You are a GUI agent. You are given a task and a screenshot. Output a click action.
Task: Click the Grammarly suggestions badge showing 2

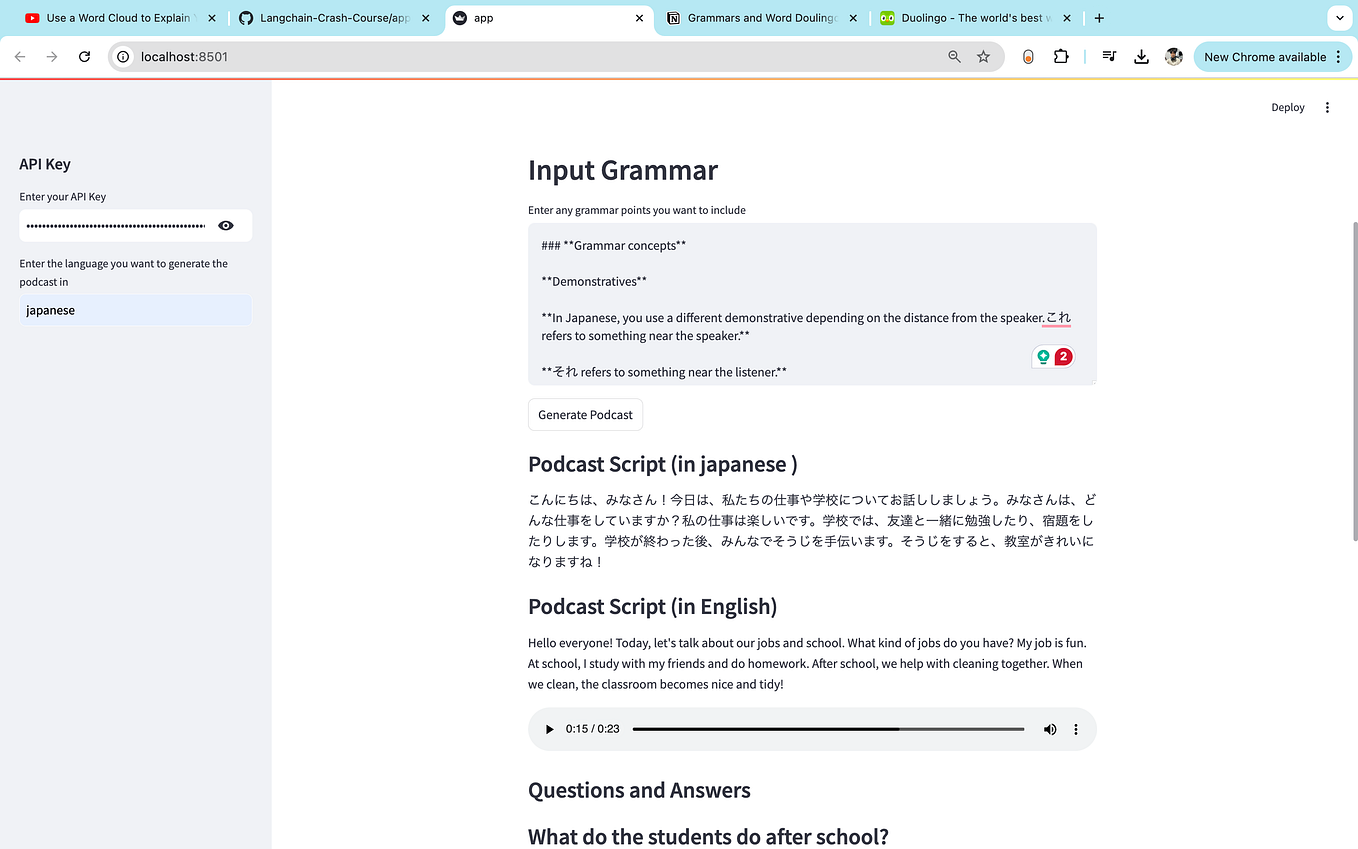click(1062, 356)
